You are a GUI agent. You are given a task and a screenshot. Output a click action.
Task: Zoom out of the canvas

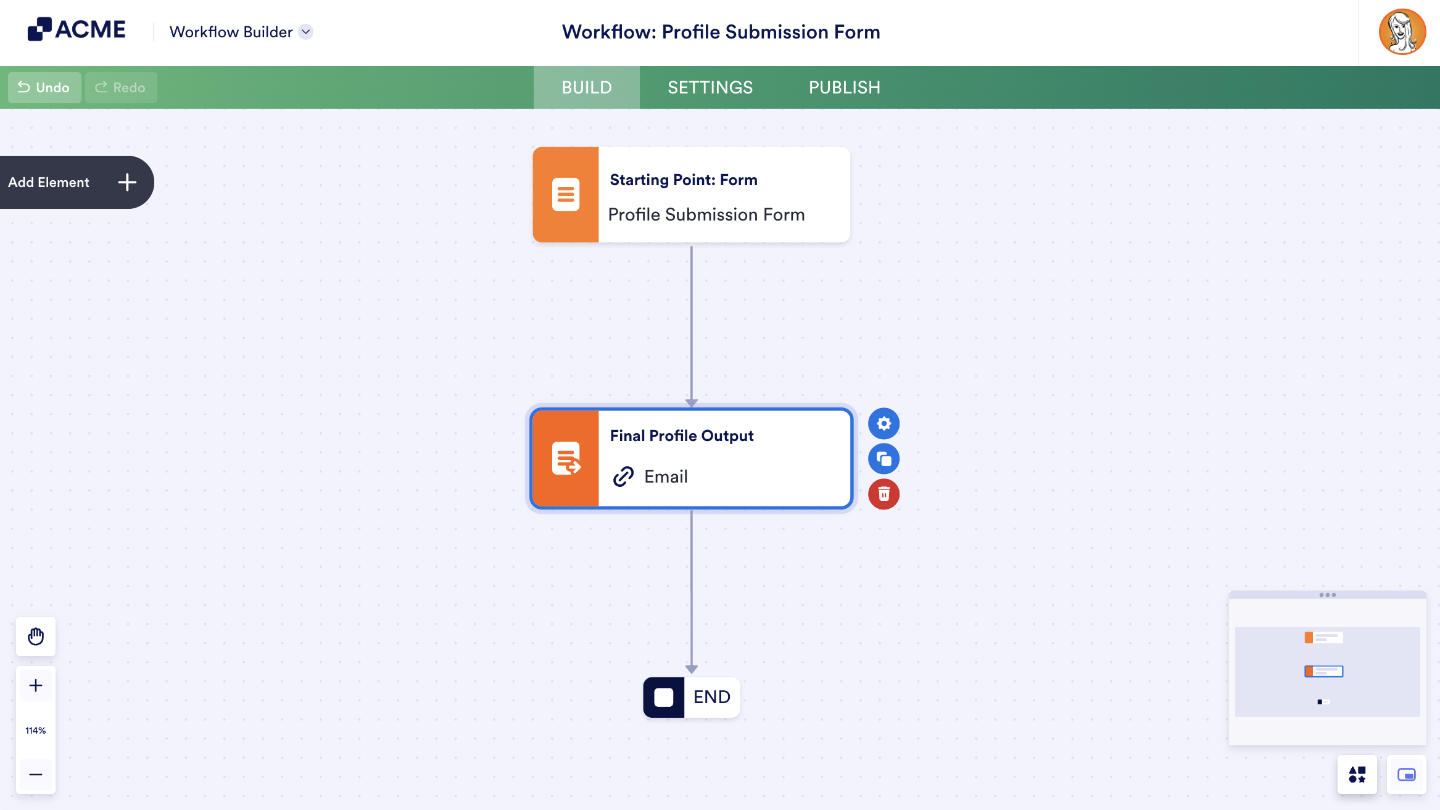coord(36,774)
